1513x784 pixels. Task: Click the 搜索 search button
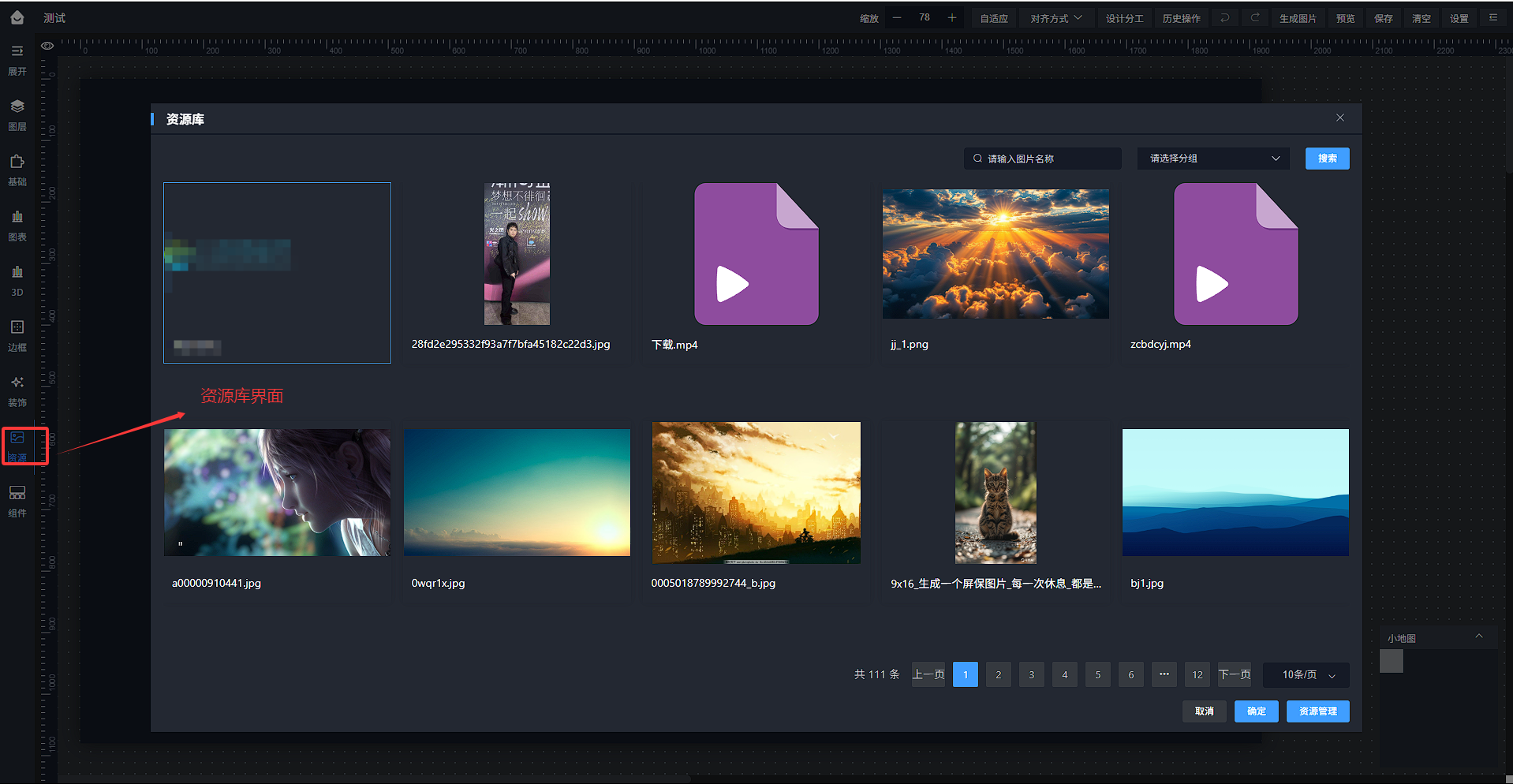[1328, 159]
